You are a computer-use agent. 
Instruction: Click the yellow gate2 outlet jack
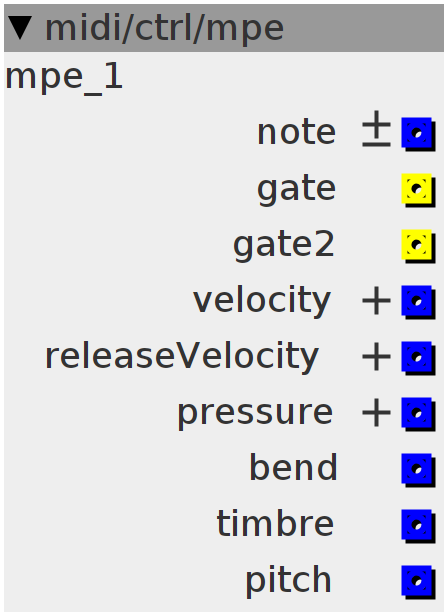coord(418,246)
